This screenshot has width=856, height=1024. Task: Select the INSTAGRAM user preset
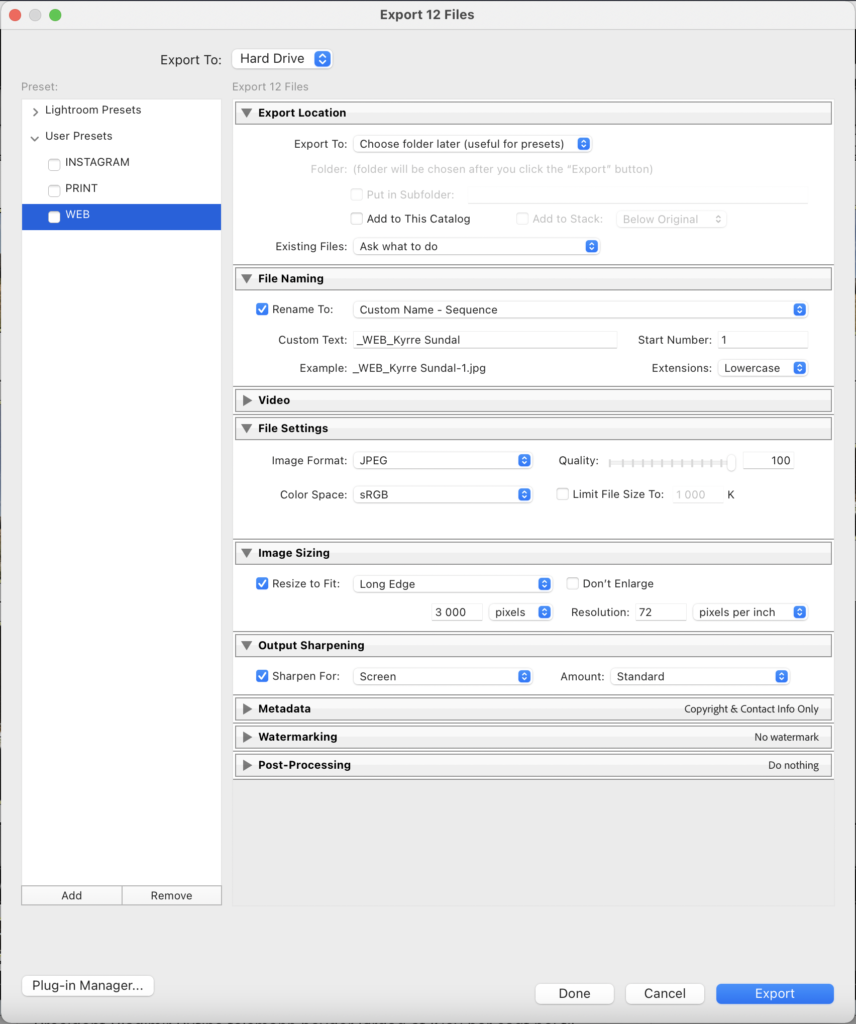click(x=97, y=162)
